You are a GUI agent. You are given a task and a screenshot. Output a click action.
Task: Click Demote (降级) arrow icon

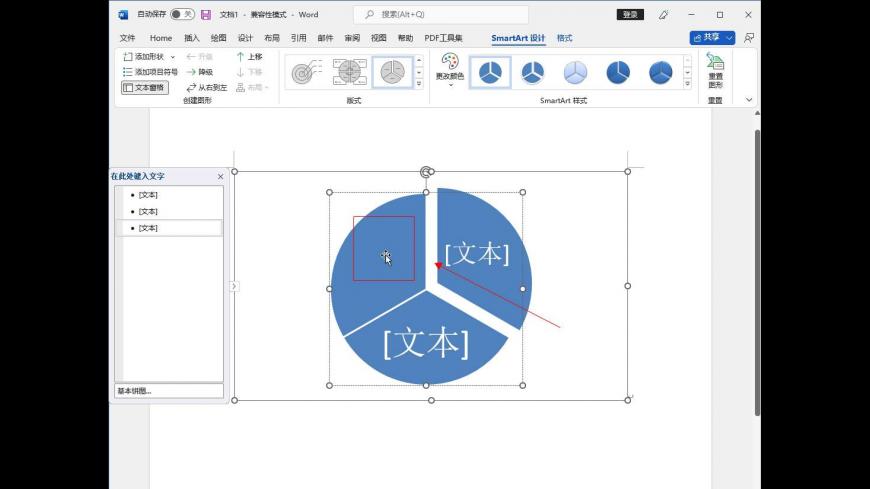pyautogui.click(x=191, y=72)
